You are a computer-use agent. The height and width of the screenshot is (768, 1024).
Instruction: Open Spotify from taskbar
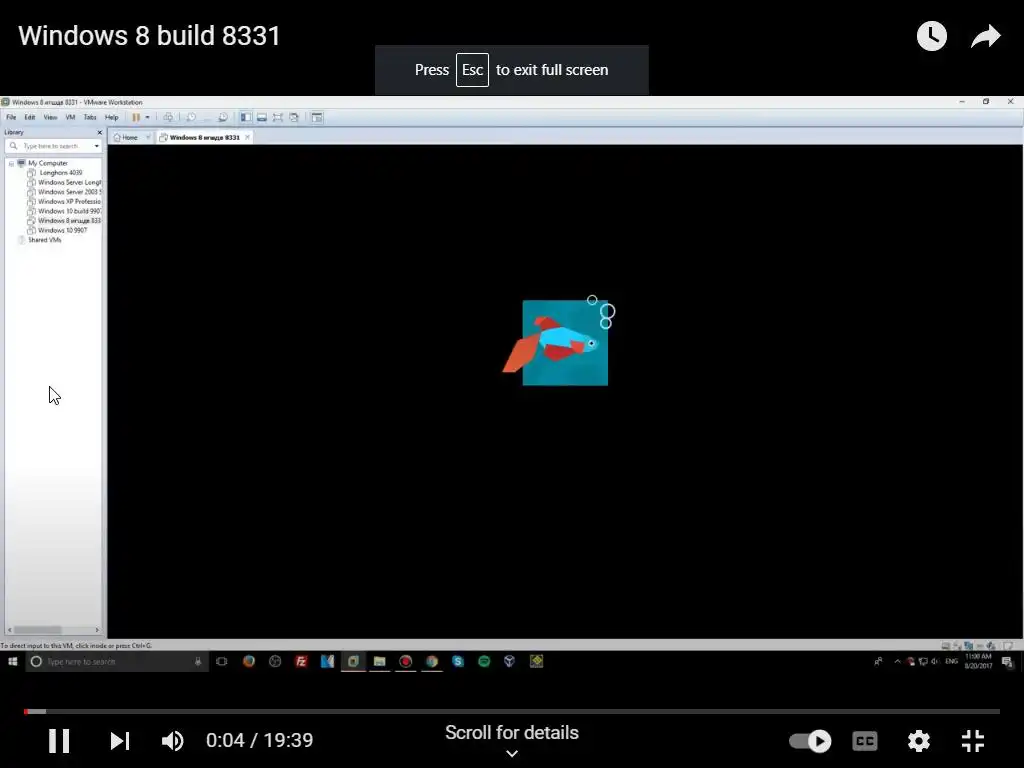[x=484, y=662]
